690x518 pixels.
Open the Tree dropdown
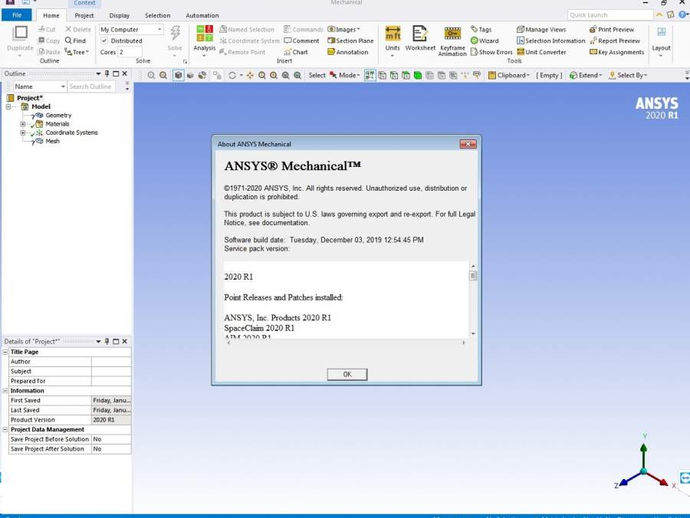77,52
